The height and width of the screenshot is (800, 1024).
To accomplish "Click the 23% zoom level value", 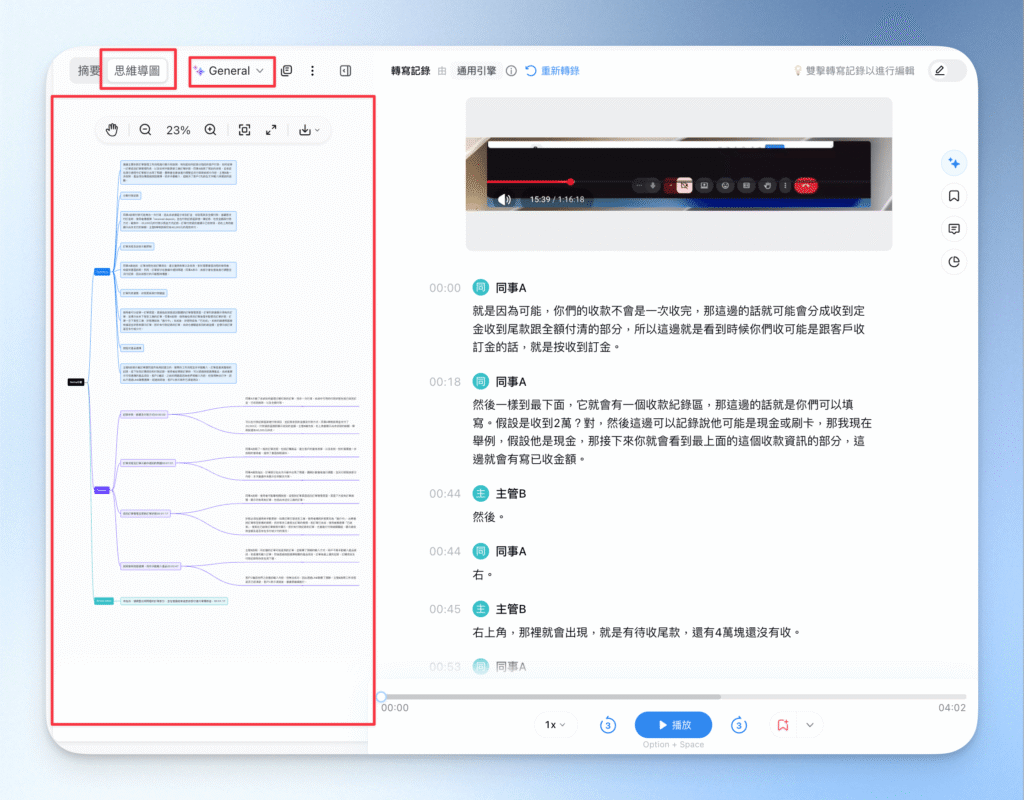I will 178,130.
